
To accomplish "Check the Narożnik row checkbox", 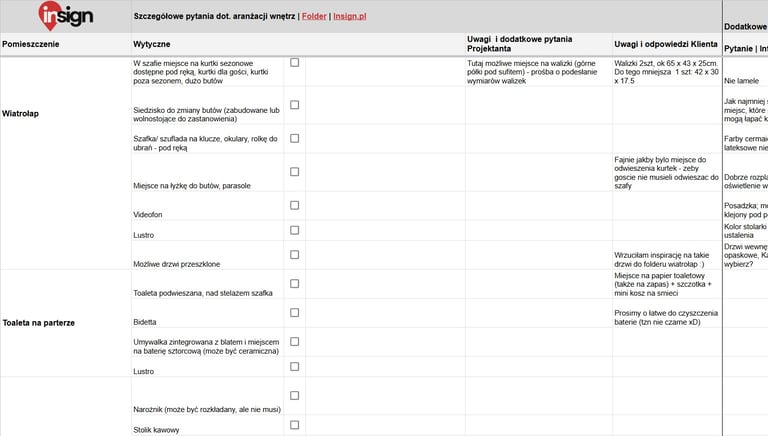I will (x=295, y=396).
